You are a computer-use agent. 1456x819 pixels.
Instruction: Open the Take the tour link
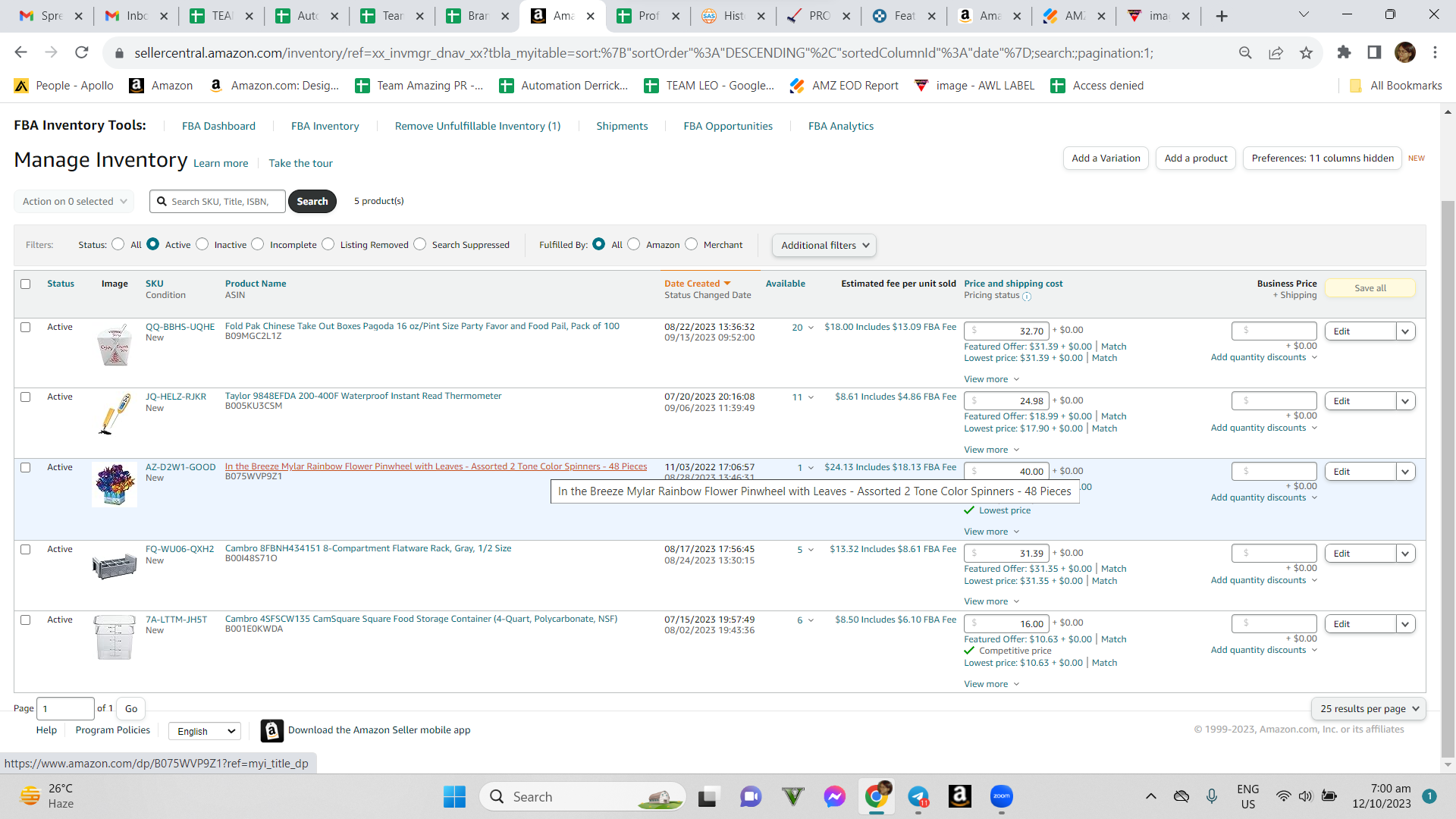point(300,163)
